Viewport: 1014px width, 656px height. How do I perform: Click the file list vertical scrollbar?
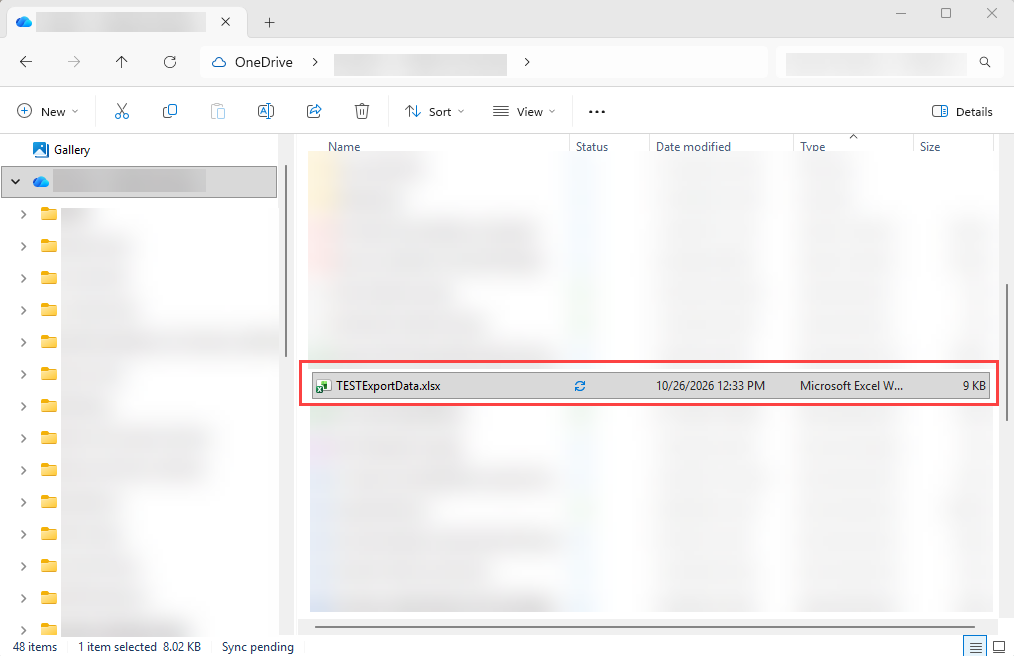pos(1006,353)
